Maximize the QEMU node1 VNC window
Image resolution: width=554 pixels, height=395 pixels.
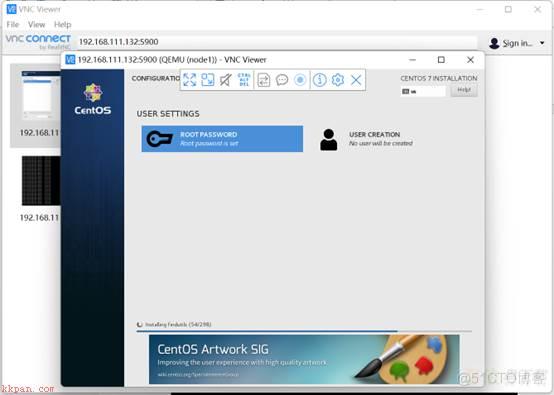[441, 60]
